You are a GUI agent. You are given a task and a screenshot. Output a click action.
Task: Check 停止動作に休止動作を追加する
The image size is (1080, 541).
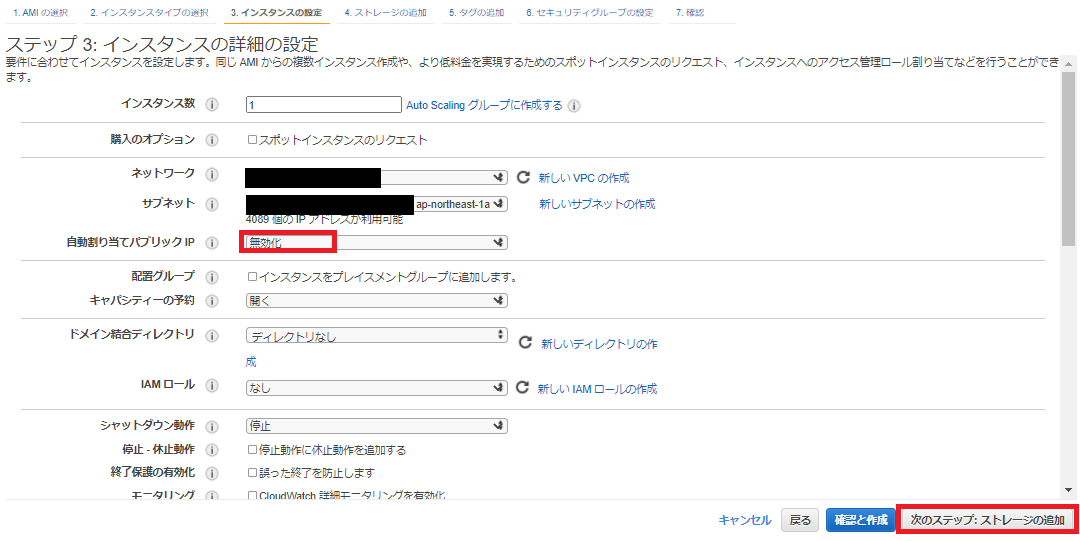[x=252, y=449]
